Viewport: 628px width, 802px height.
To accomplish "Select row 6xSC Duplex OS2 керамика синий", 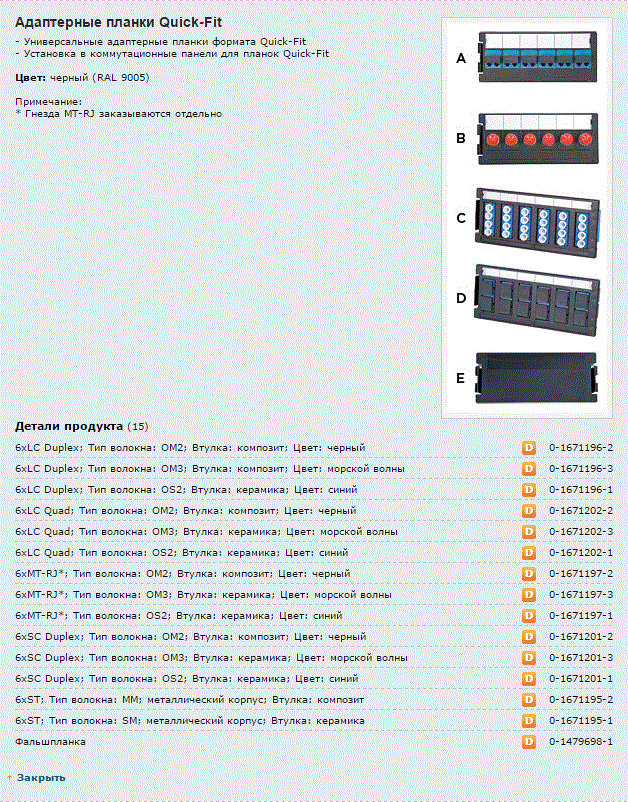I will click(187, 679).
